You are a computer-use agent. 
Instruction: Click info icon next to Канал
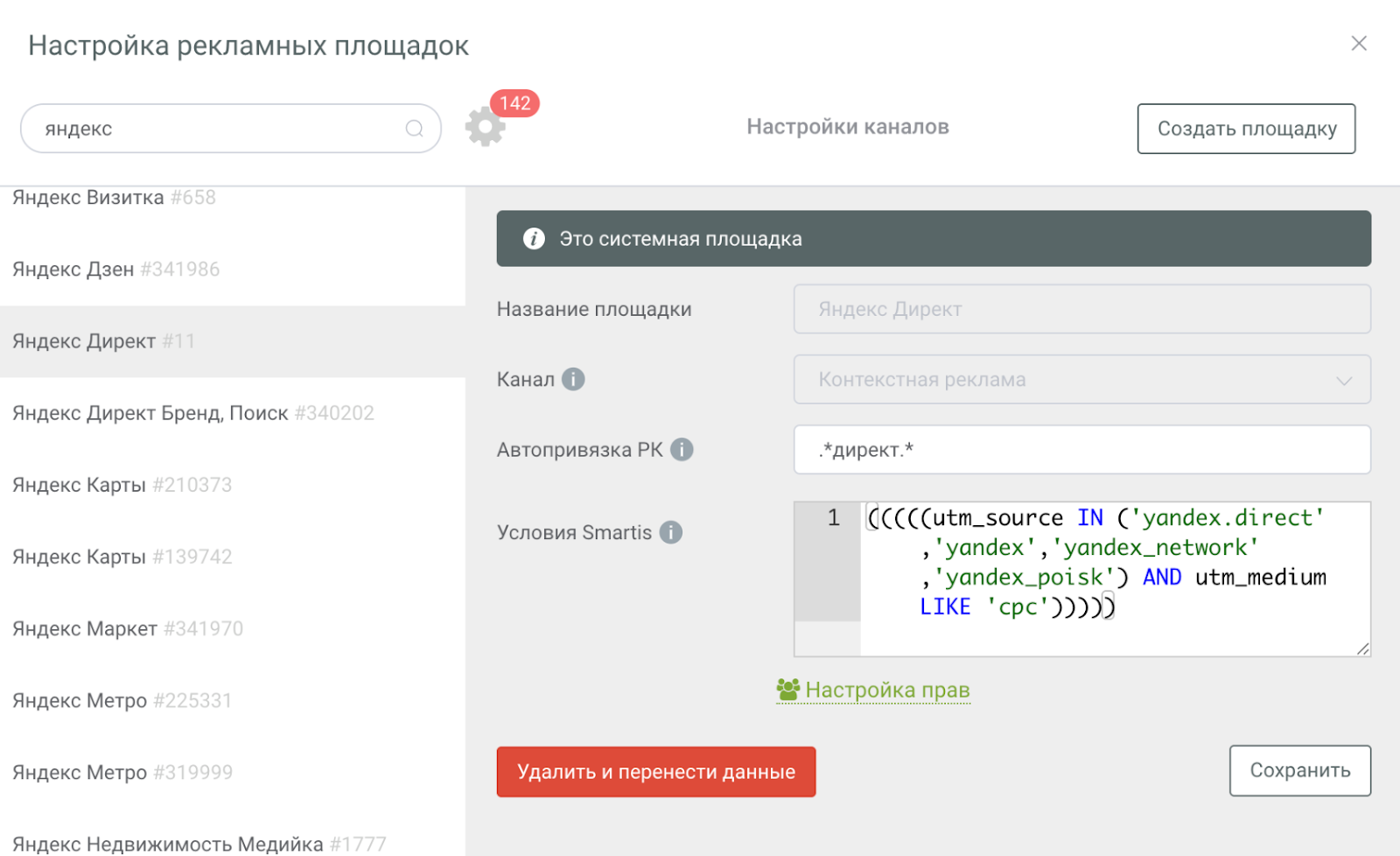(573, 379)
